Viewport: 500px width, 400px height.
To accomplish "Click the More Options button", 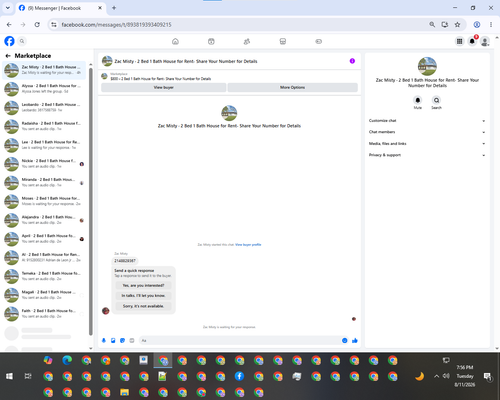I will pyautogui.click(x=292, y=87).
